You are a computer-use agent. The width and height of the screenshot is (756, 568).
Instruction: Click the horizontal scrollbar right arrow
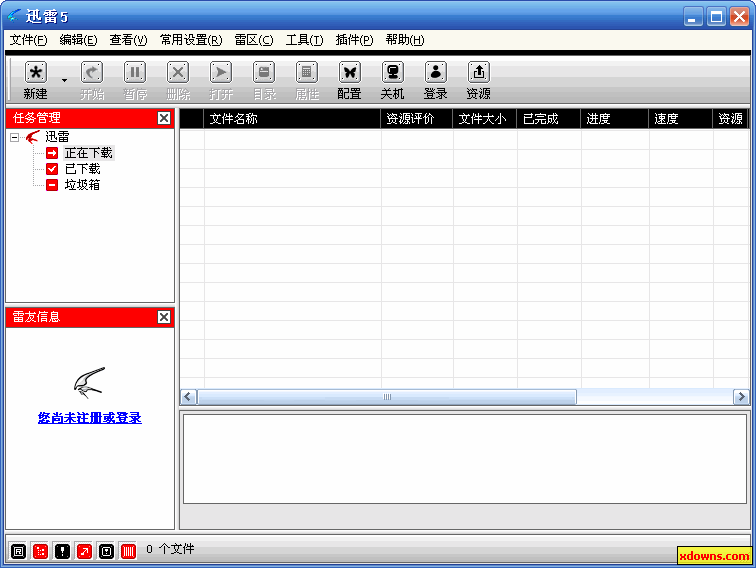click(741, 397)
